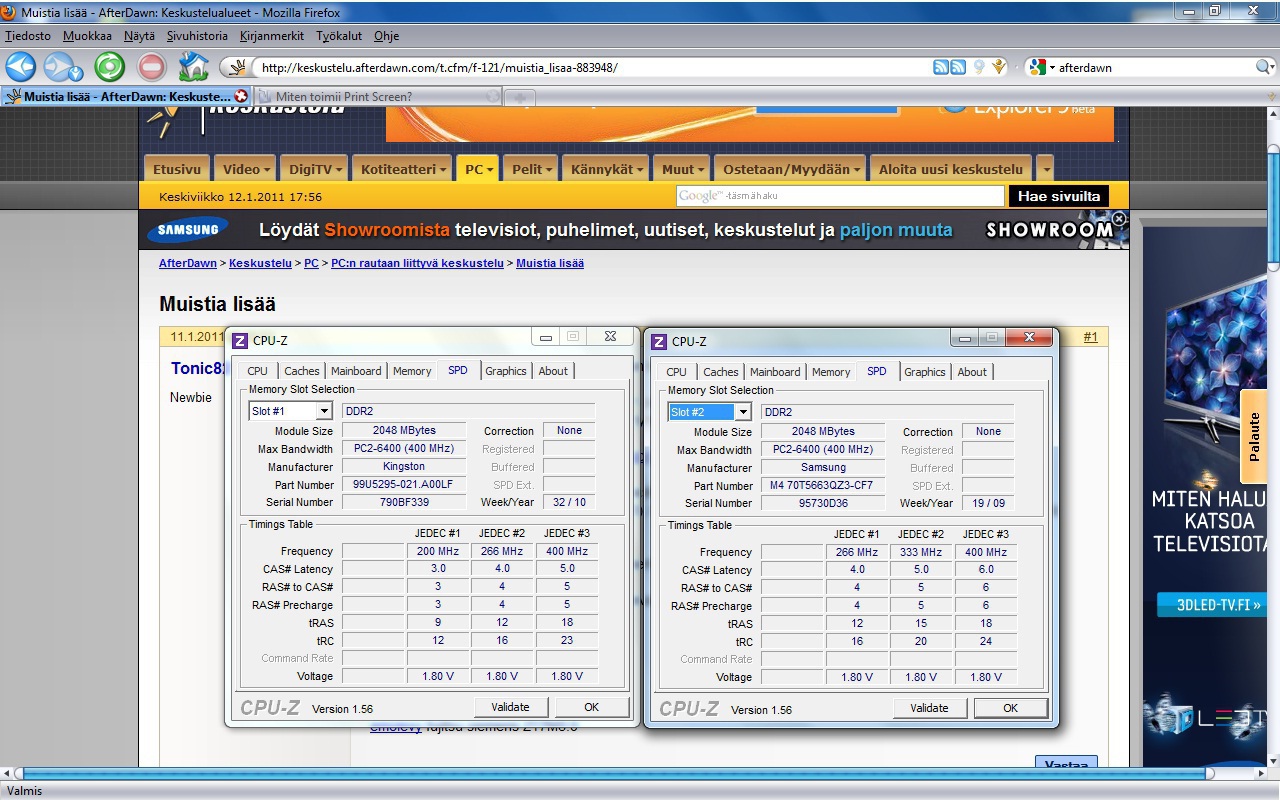The image size is (1280, 800).
Task: Click 'Samsung' manufacturer value in right window
Action: (x=823, y=467)
